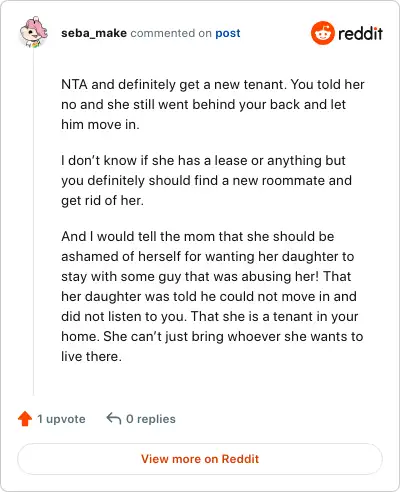Screen dimensions: 400x492
Task: Click the final line "live there."
Action: click(x=91, y=356)
